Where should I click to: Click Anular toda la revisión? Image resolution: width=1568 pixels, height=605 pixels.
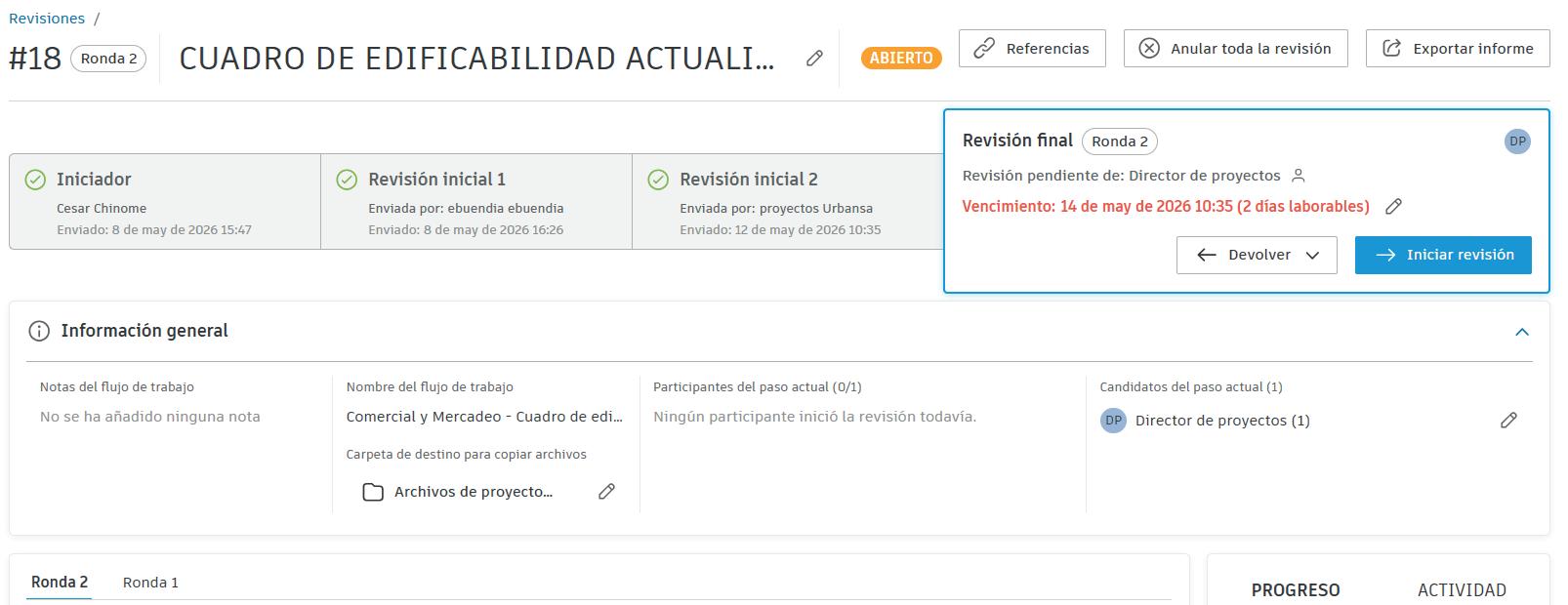[1235, 48]
